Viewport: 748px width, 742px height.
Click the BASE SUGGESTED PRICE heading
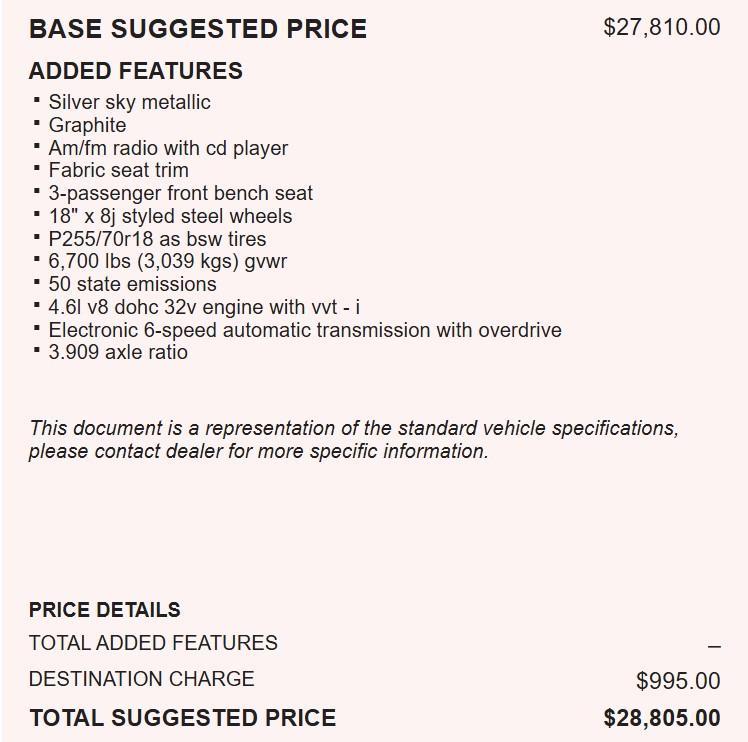tap(198, 29)
